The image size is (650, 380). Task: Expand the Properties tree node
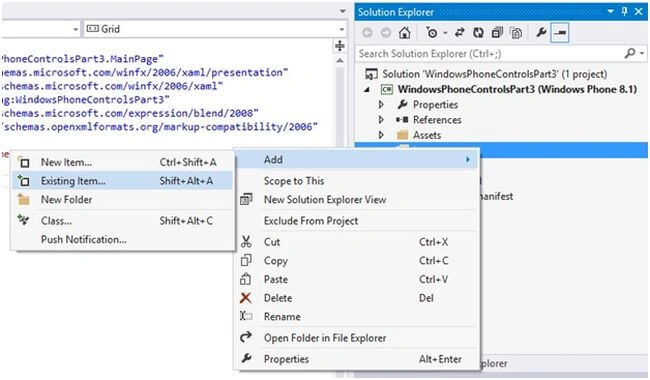(381, 104)
